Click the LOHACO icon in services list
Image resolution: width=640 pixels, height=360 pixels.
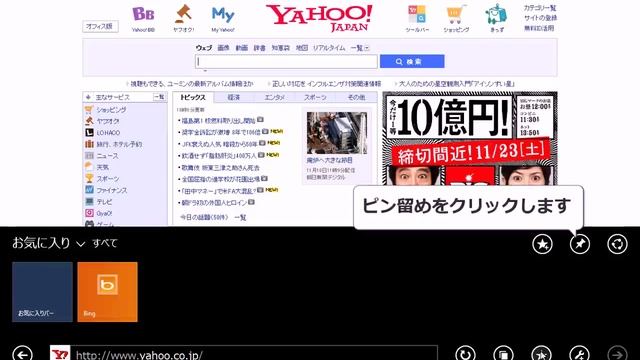tap(89, 133)
